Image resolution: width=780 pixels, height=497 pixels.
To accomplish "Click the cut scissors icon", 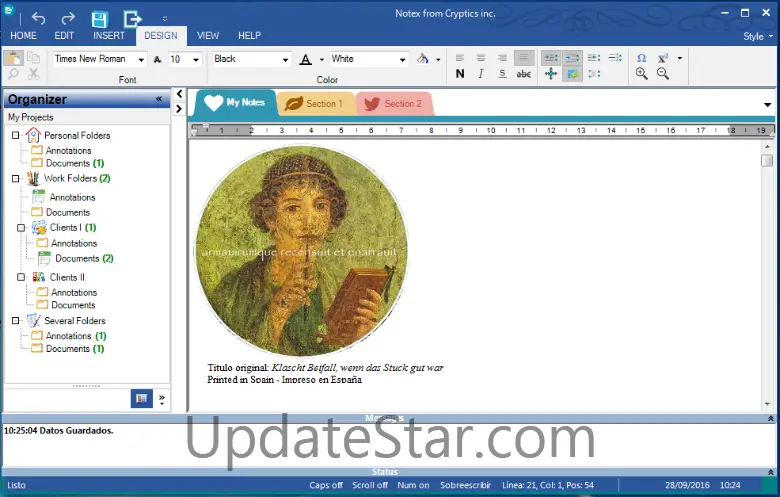I will [x=33, y=74].
